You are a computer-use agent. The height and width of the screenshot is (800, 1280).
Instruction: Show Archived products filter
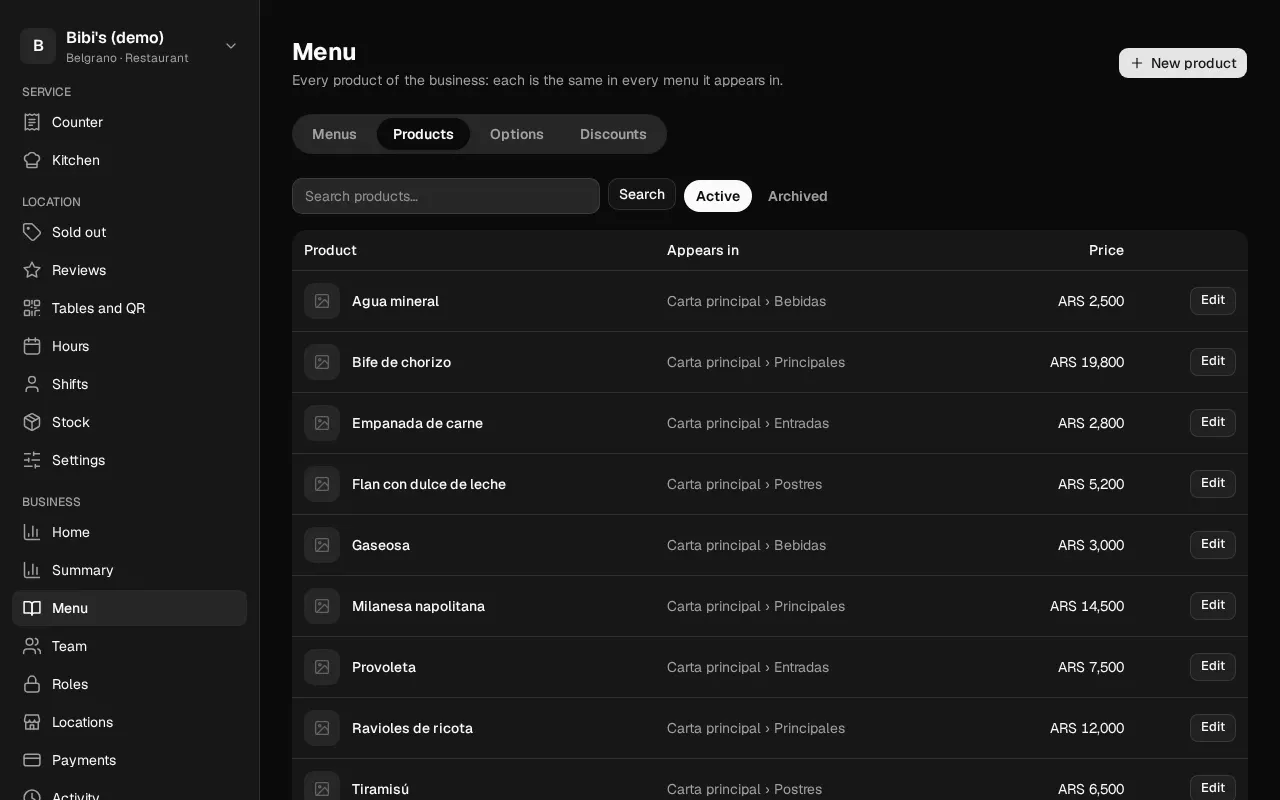coord(798,196)
